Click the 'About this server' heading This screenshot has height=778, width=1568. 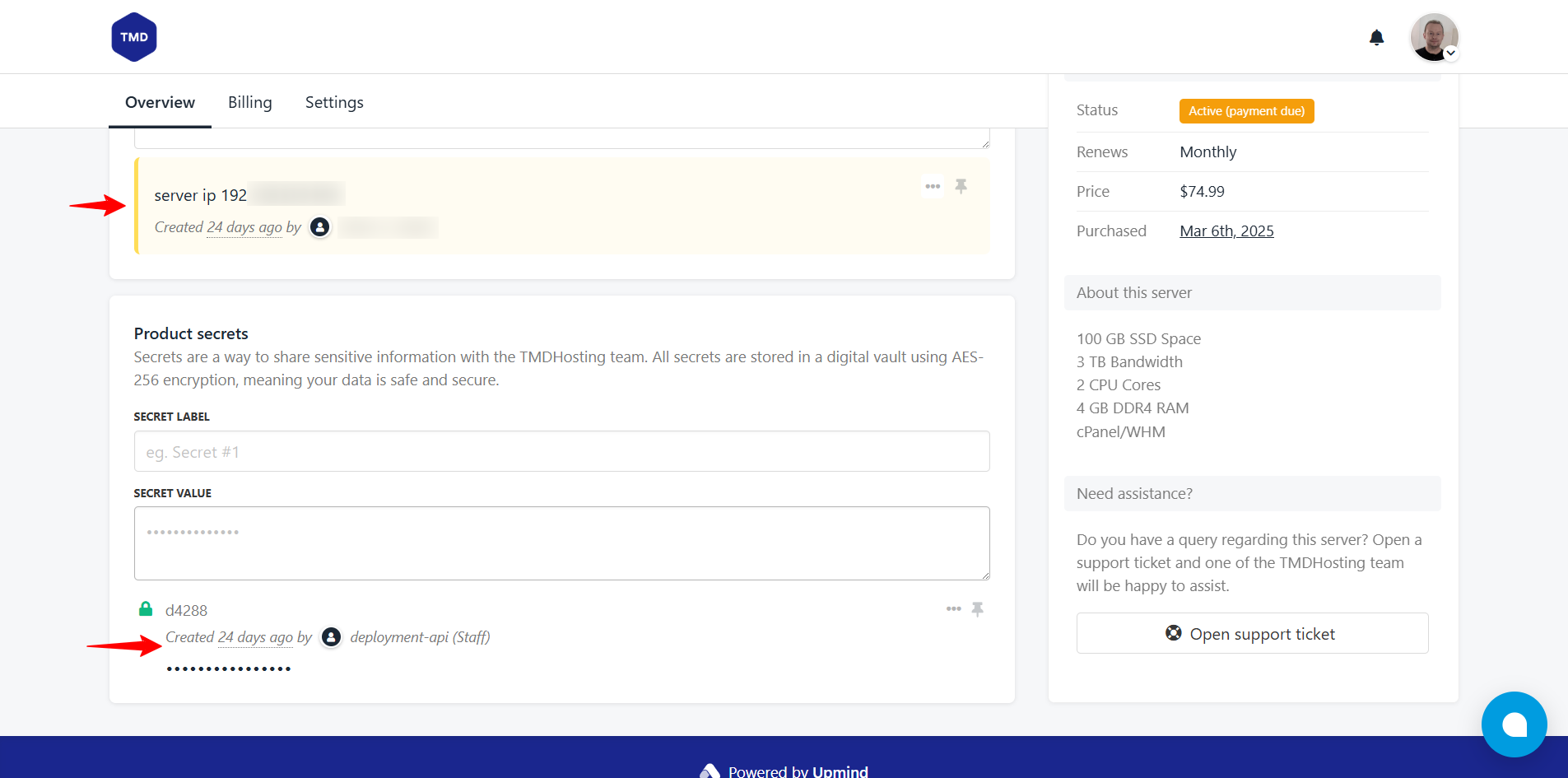(1133, 293)
